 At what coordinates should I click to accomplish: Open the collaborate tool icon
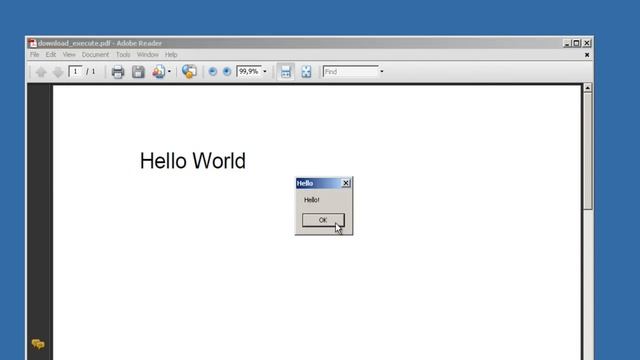pyautogui.click(x=158, y=72)
